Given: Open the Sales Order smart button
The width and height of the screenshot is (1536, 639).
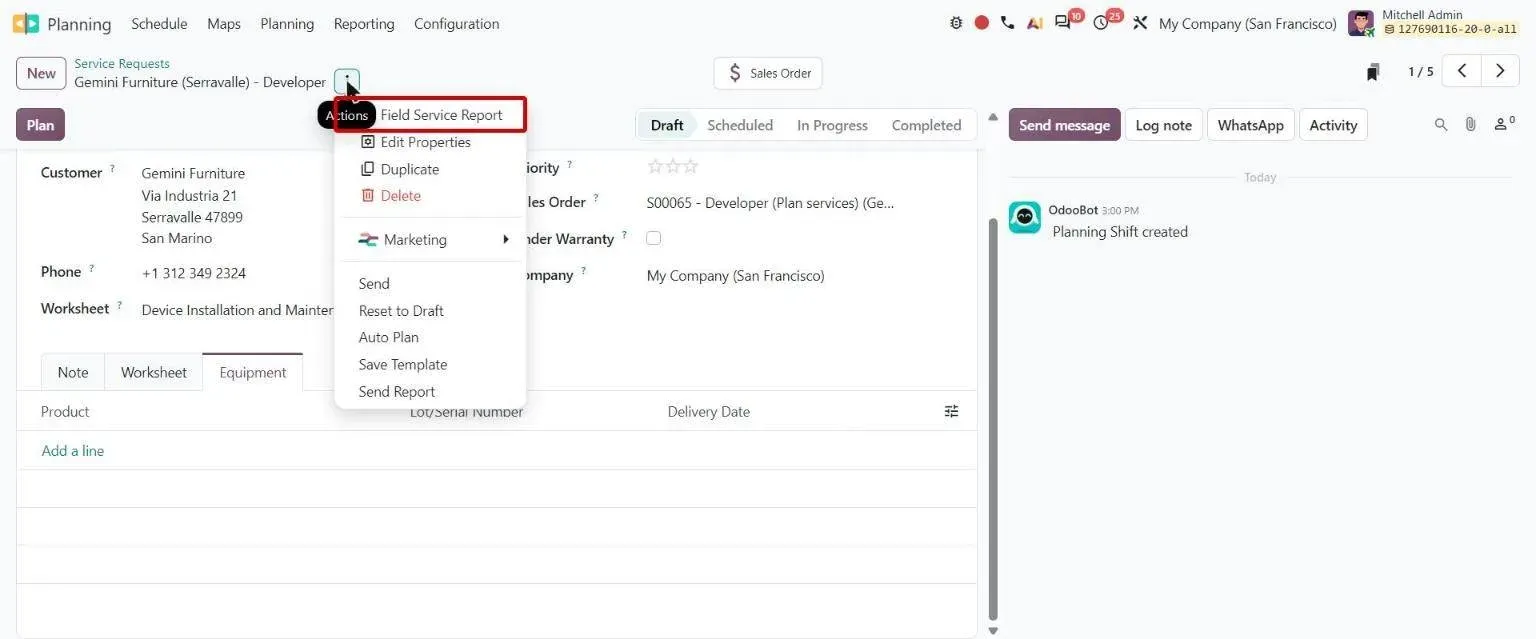Looking at the screenshot, I should point(768,73).
